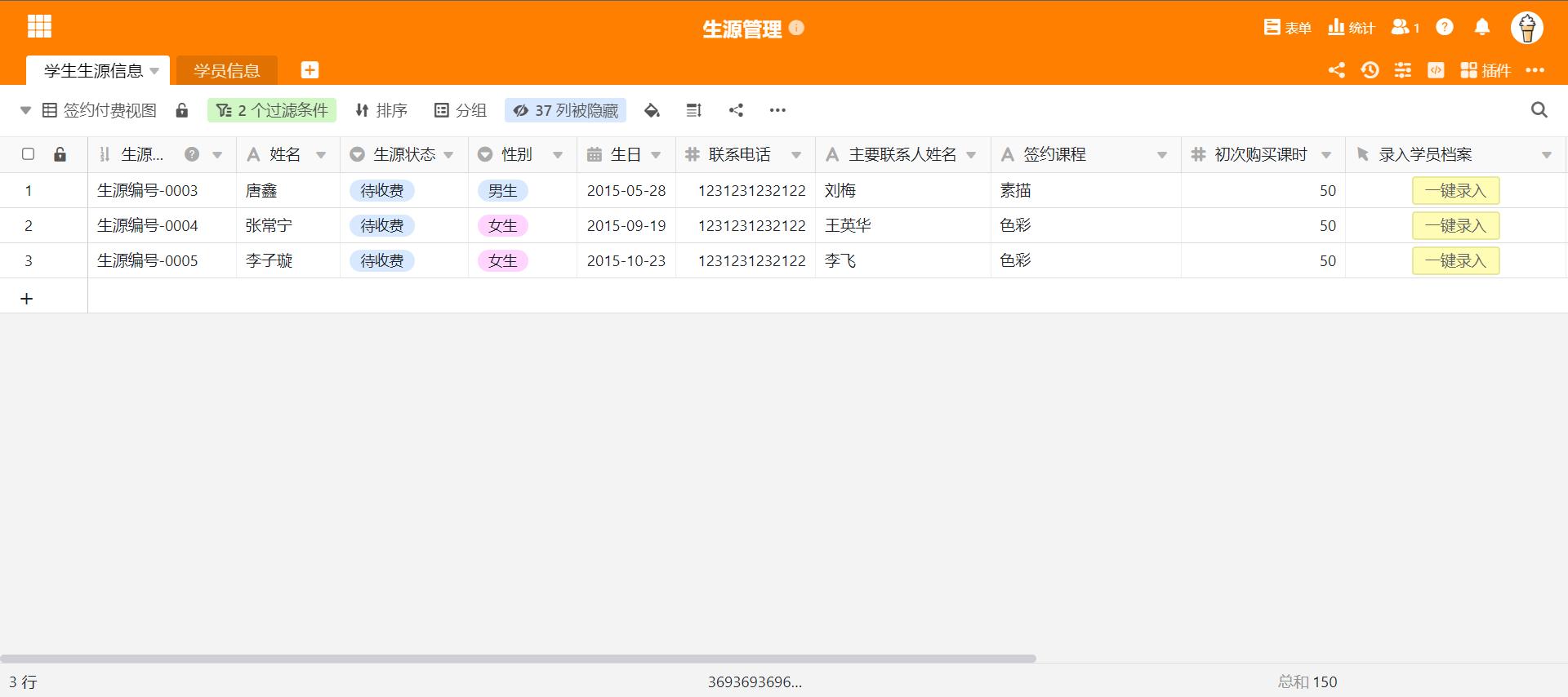This screenshot has width=1568, height=697.
Task: Open the 主要联系人姓名 column dropdown arrow
Action: (x=971, y=155)
